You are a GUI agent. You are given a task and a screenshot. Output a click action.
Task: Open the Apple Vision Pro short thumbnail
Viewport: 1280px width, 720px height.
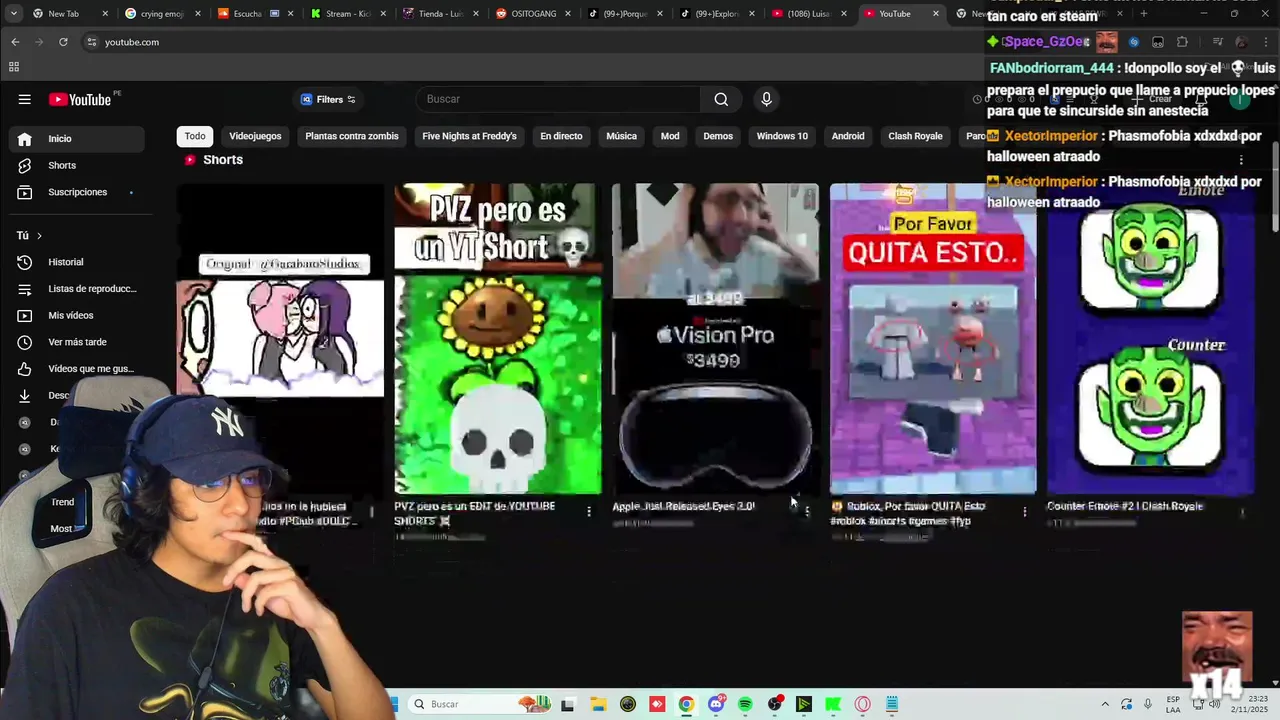pos(715,338)
